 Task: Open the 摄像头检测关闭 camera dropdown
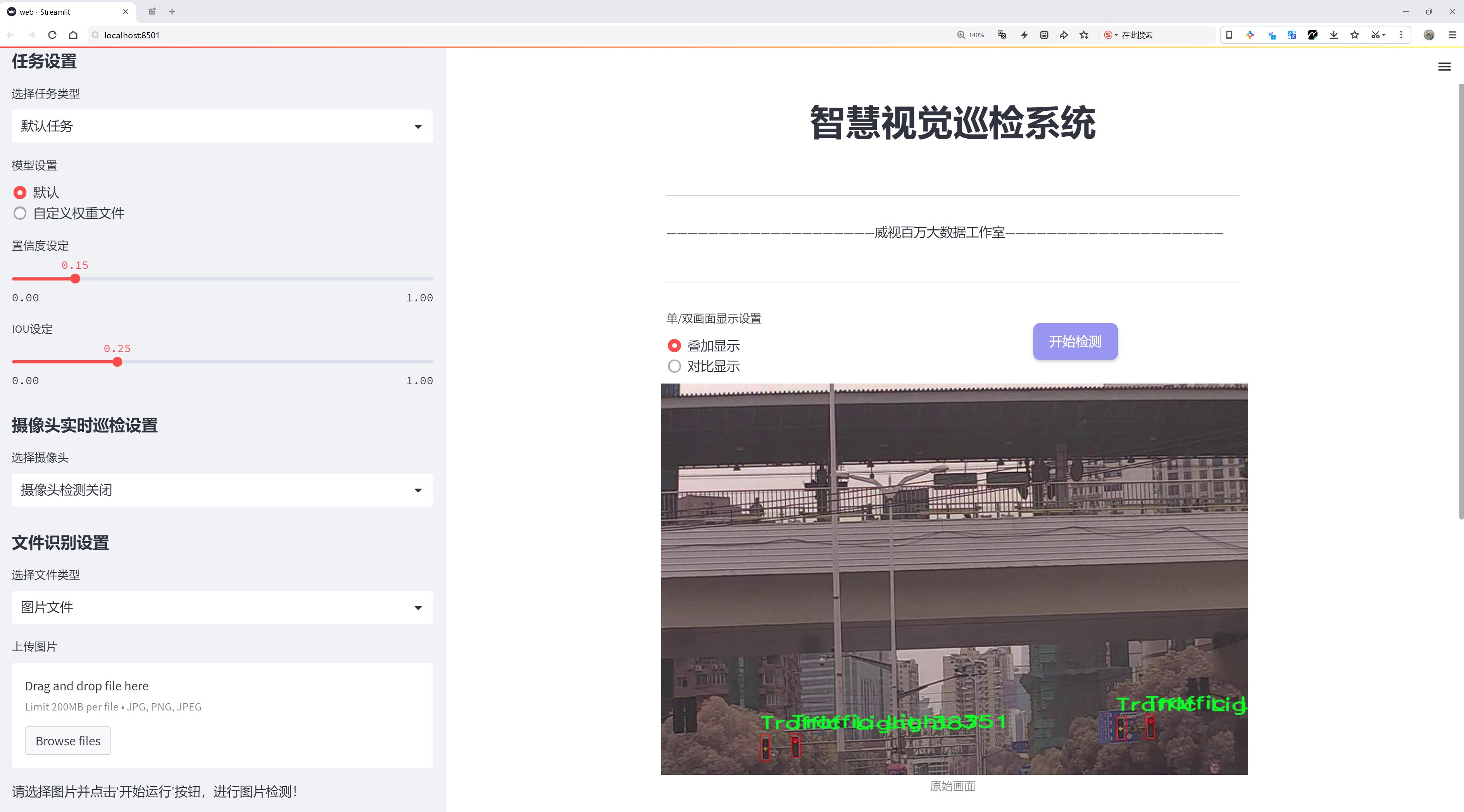[x=222, y=490]
